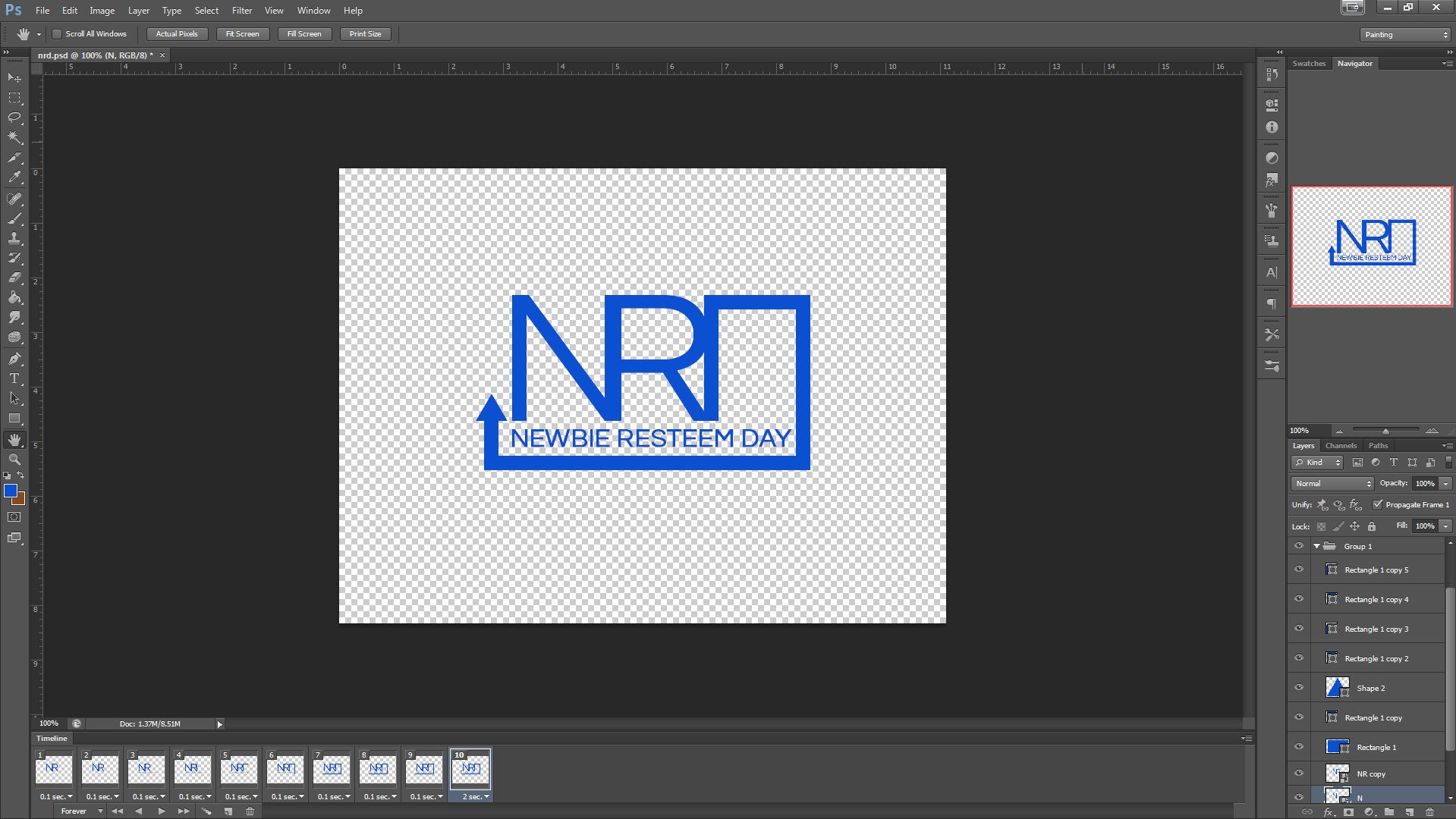Open the Layer menu
This screenshot has width=1456, height=819.
[x=138, y=11]
